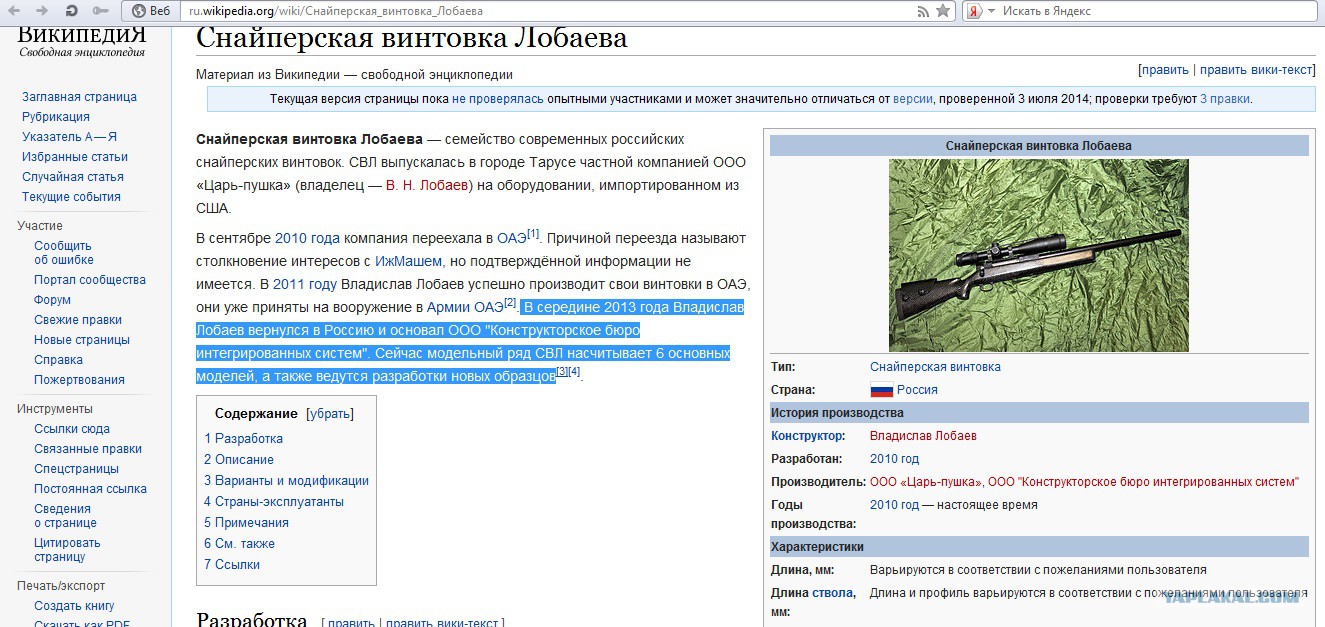Open 'не проверялась' notice link

498,99
